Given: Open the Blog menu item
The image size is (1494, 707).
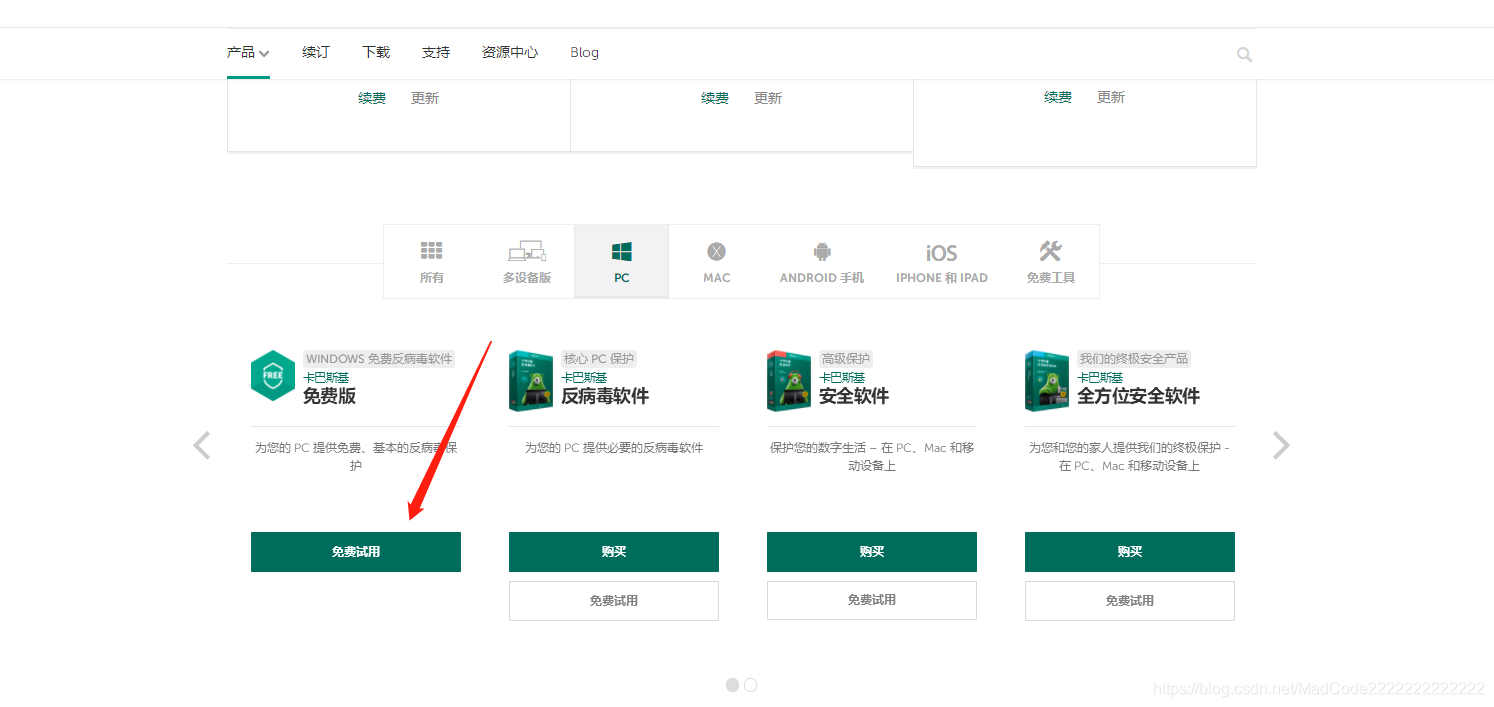Looking at the screenshot, I should point(584,52).
